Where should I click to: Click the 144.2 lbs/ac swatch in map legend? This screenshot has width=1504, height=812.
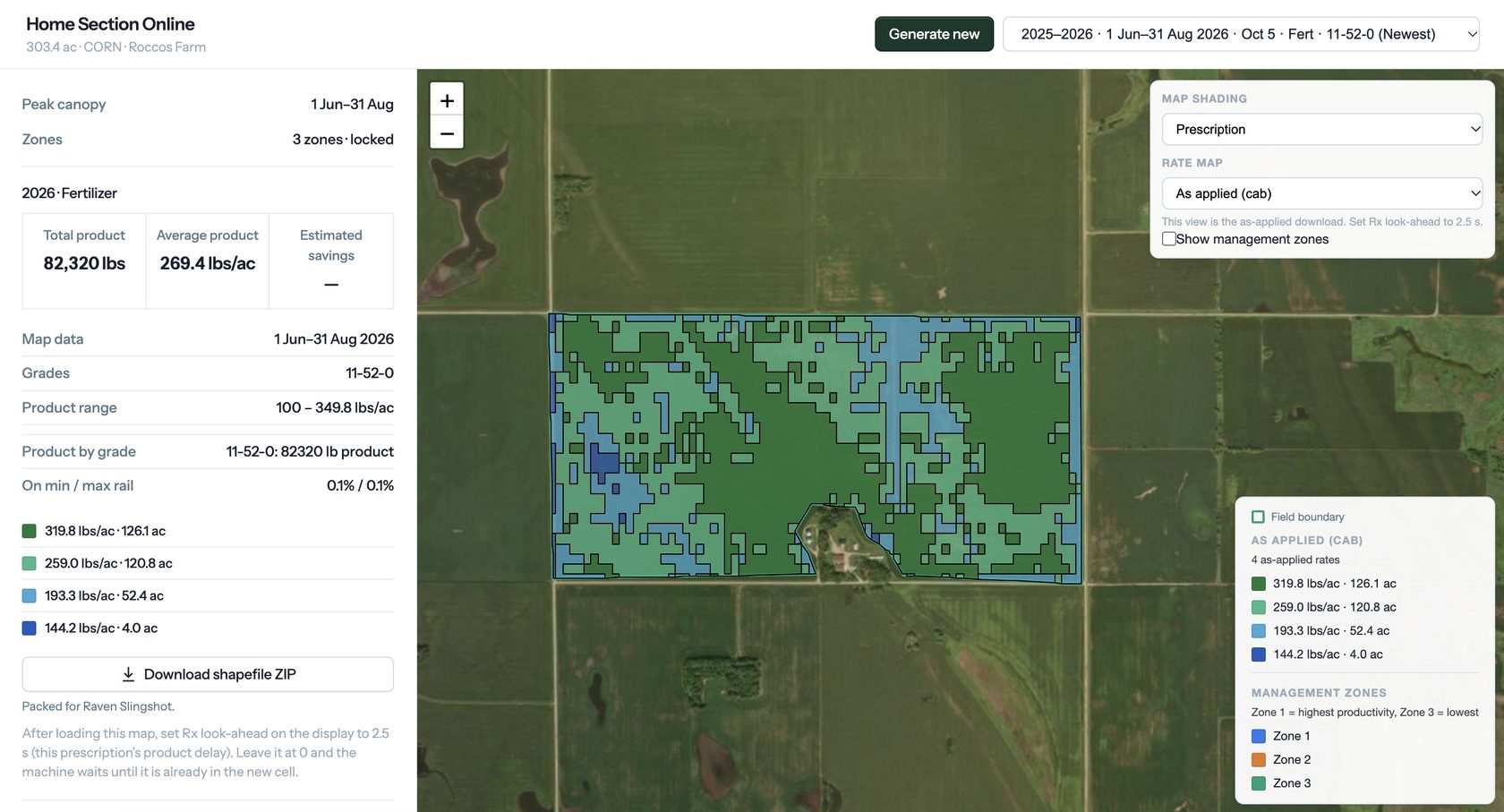(x=1258, y=654)
